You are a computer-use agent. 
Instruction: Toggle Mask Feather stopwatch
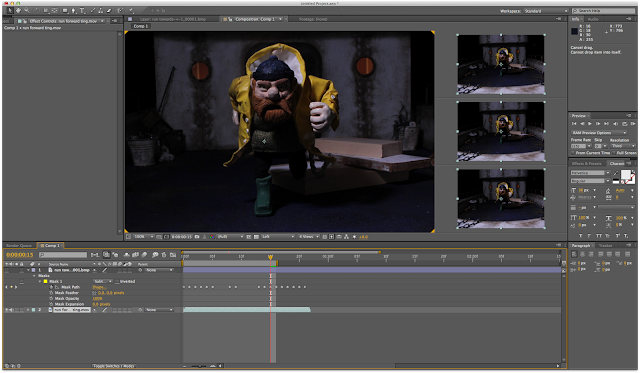pyautogui.click(x=51, y=293)
